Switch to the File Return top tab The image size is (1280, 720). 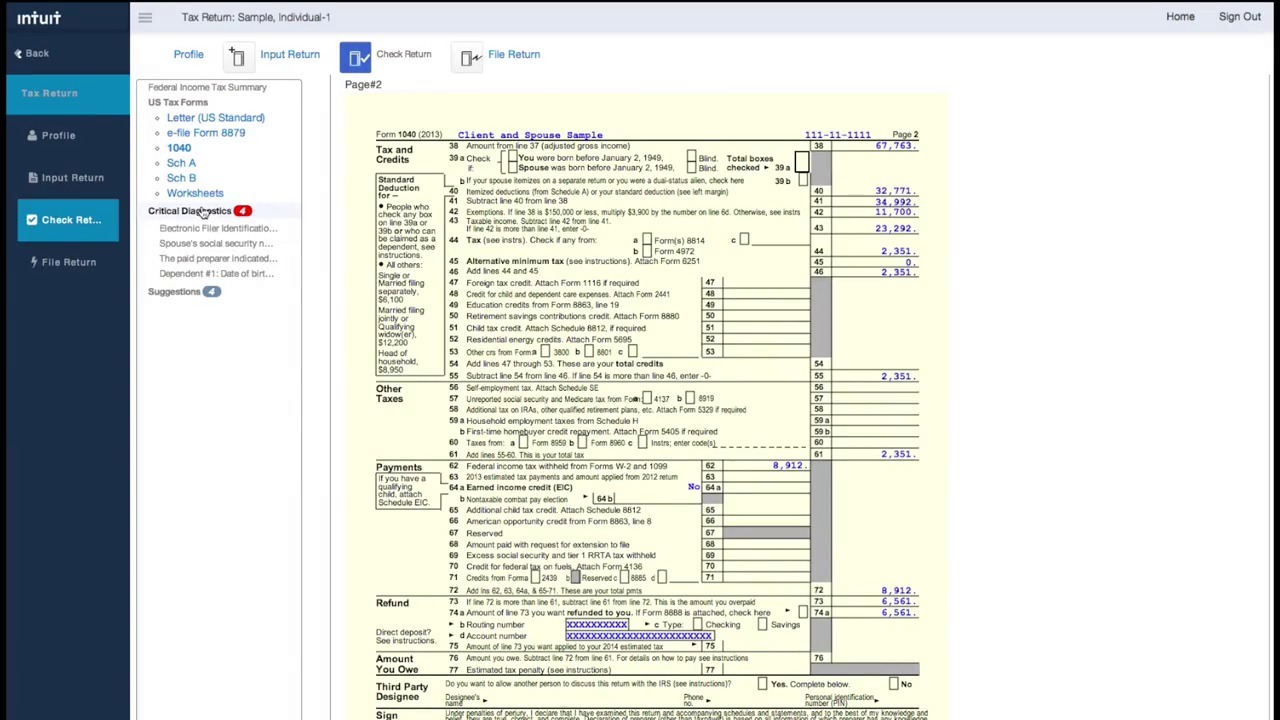514,54
